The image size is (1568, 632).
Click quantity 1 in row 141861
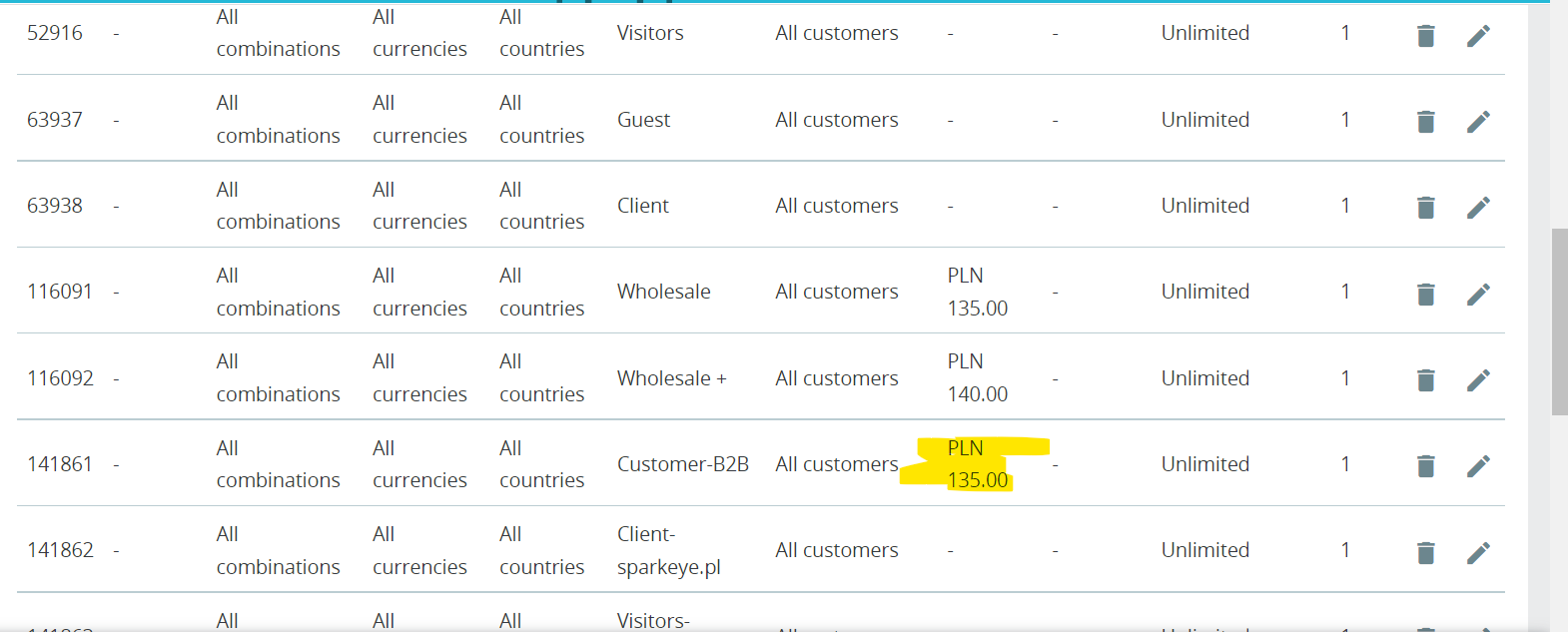click(1345, 464)
